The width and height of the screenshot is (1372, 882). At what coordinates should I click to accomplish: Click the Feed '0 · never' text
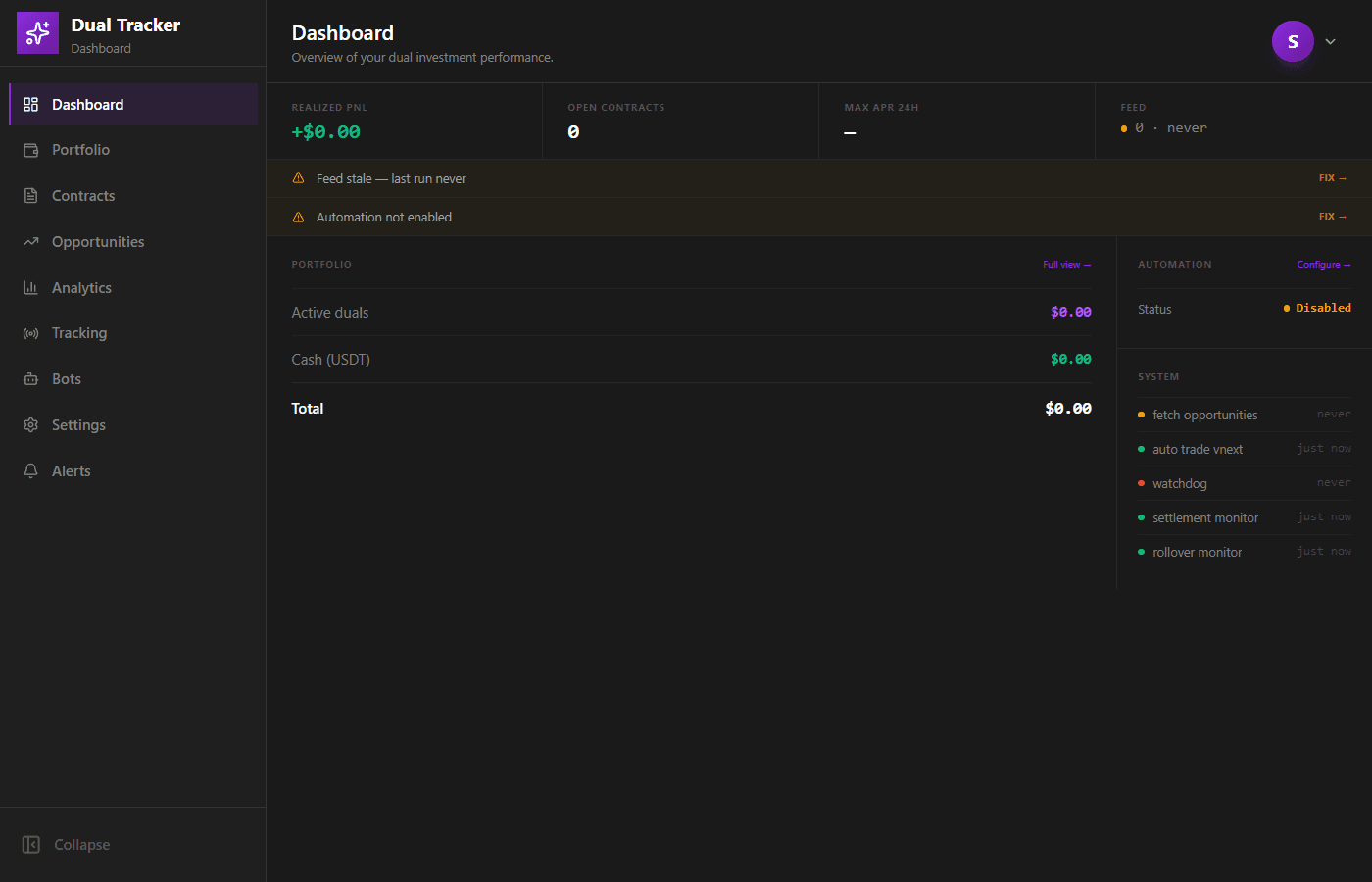coord(1171,128)
